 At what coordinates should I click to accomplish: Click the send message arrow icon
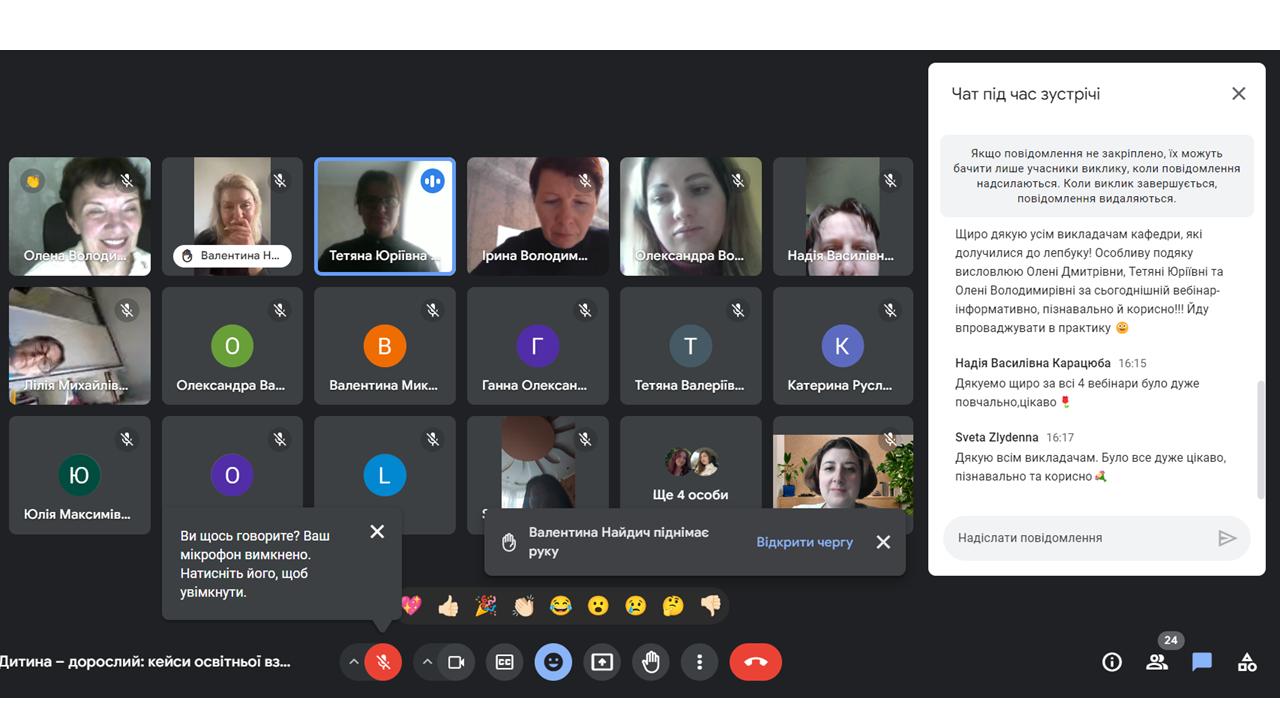[x=1227, y=538]
